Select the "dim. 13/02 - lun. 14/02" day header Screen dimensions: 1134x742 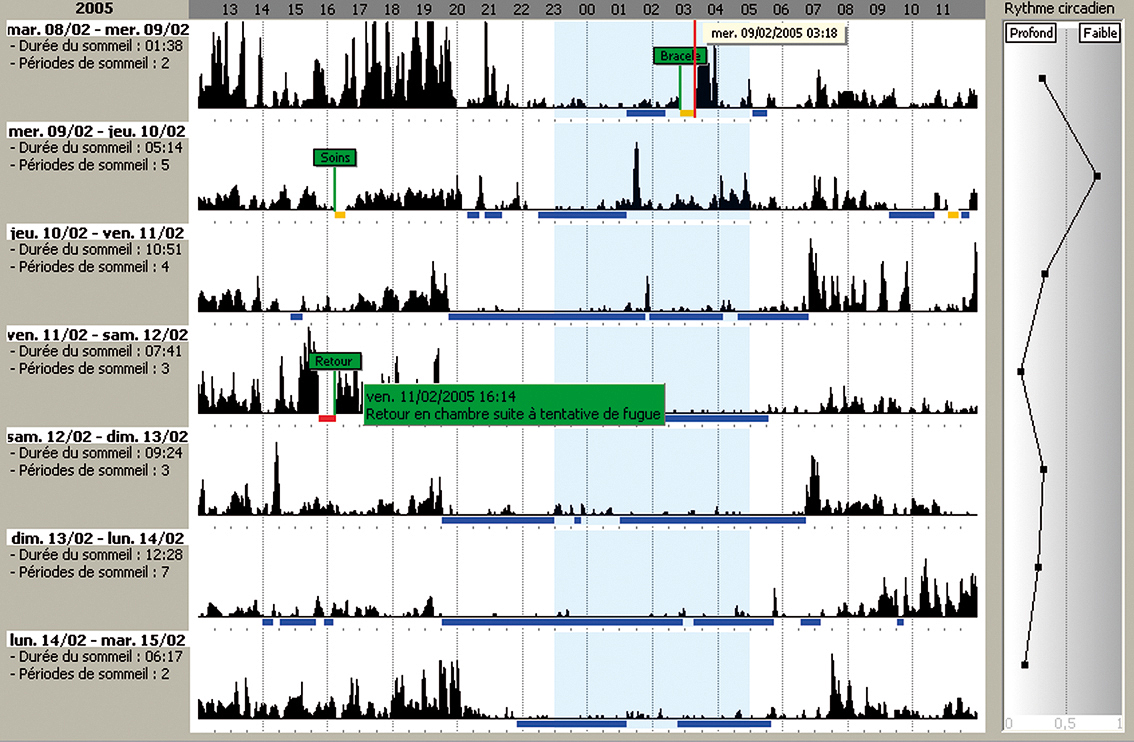[x=98, y=539]
